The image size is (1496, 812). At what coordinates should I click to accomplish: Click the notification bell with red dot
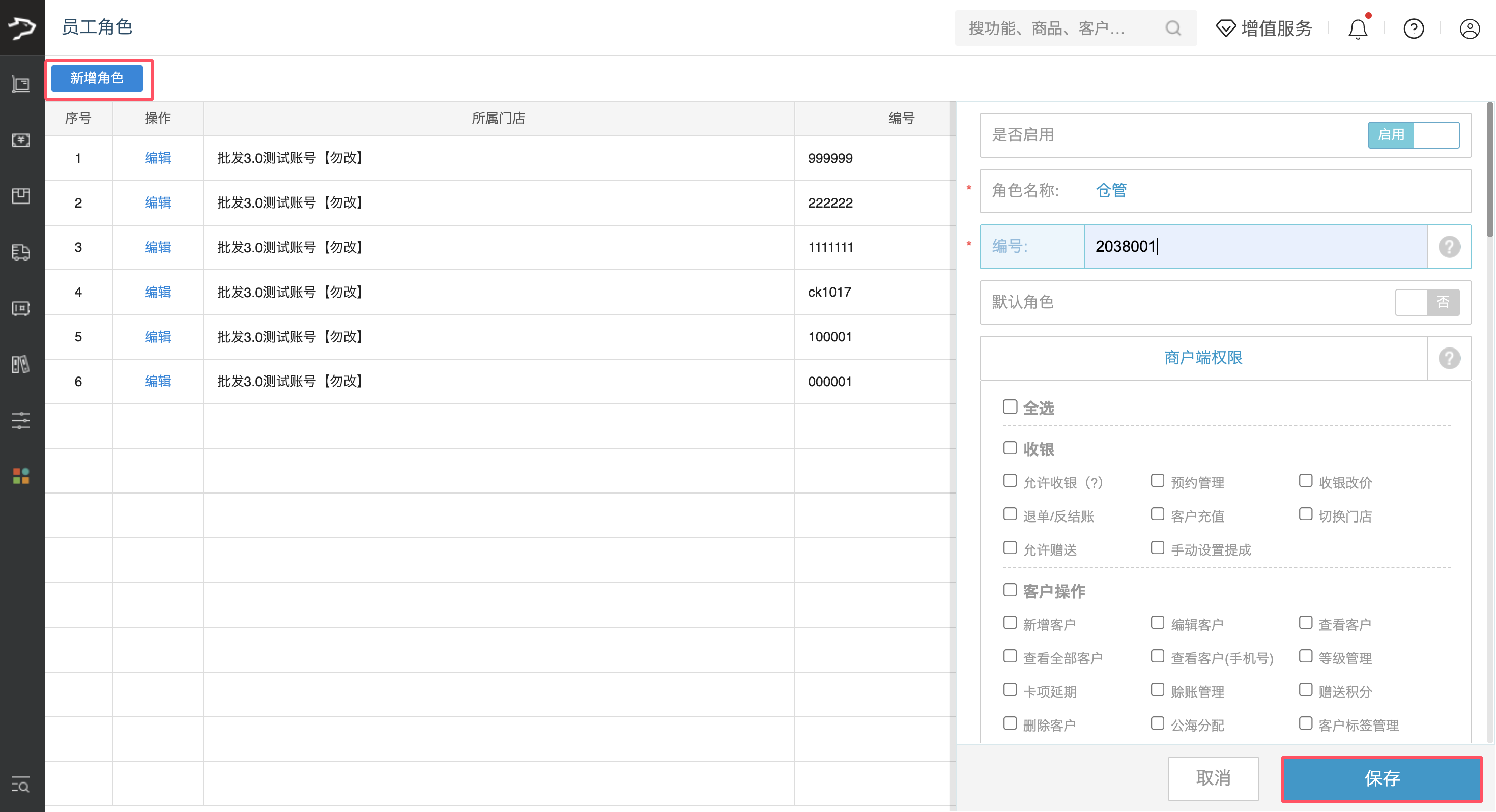[x=1357, y=28]
